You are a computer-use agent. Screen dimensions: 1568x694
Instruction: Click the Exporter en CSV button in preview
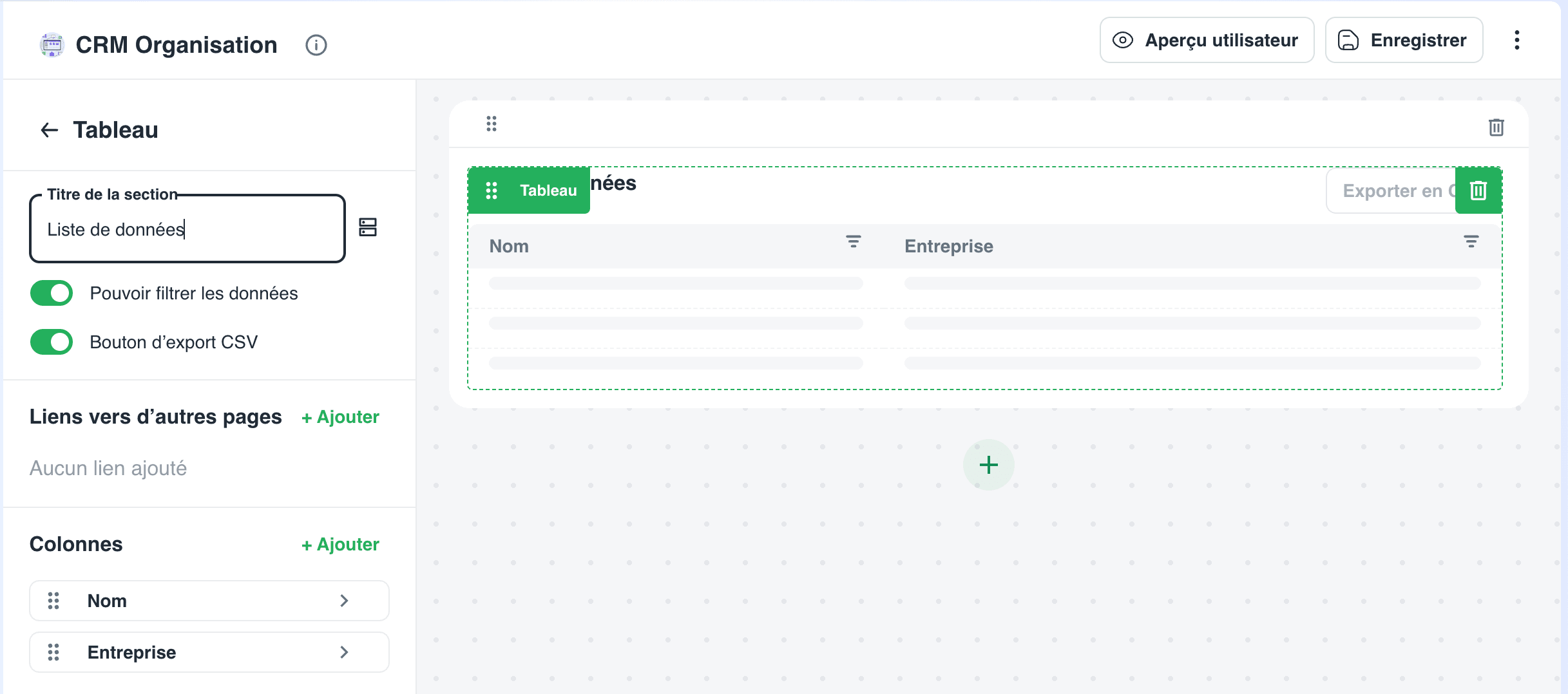(1391, 191)
